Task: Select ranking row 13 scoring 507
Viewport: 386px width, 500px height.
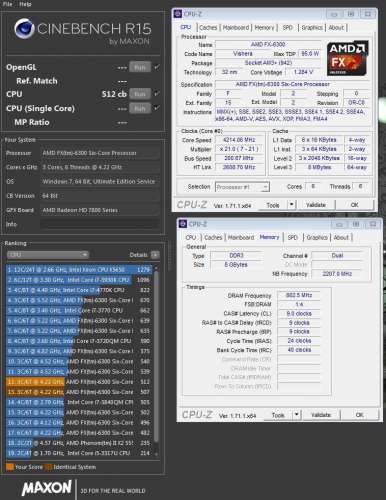Action: (79, 392)
